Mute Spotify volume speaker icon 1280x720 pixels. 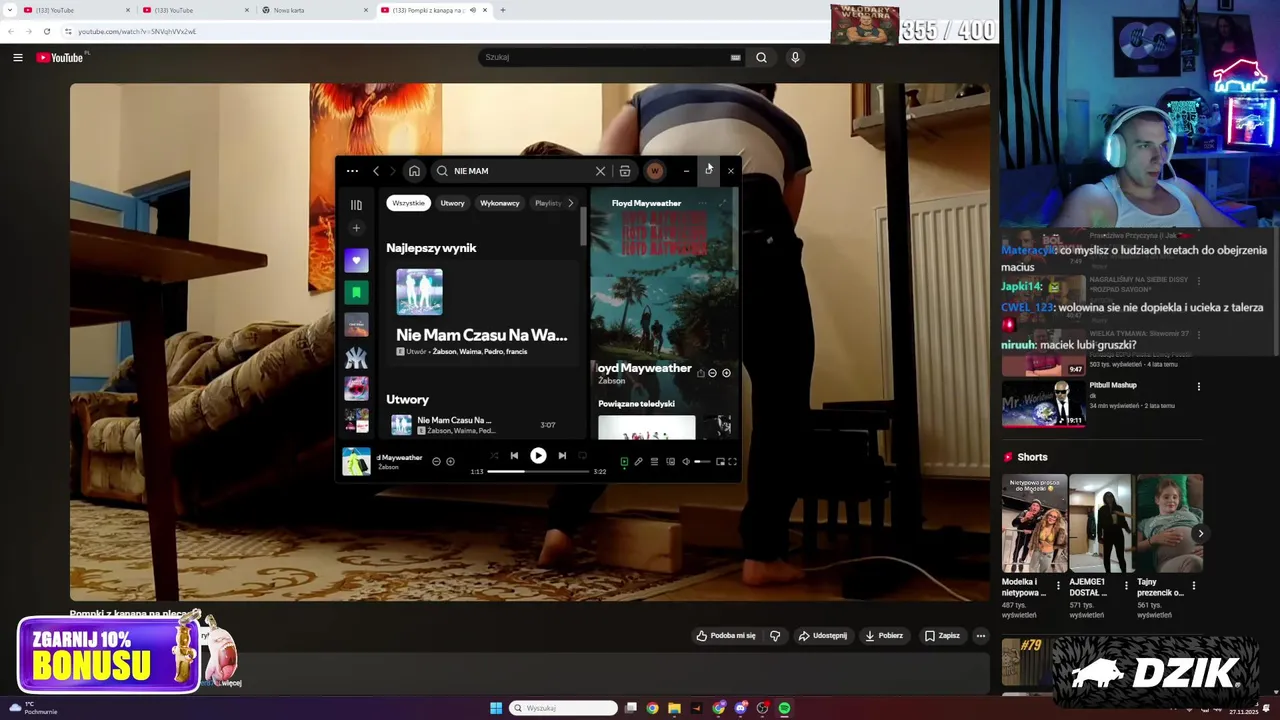pyautogui.click(x=686, y=462)
